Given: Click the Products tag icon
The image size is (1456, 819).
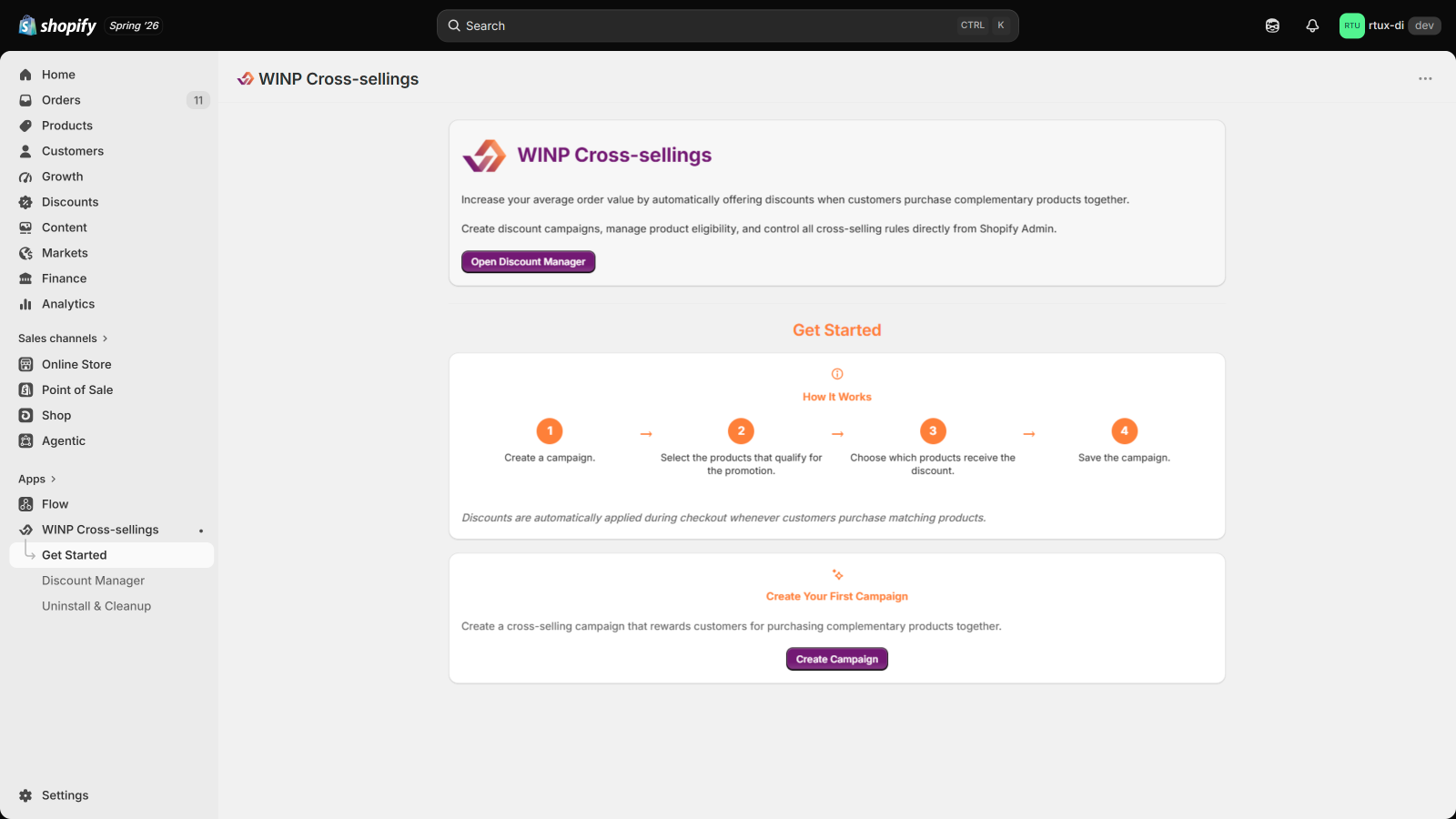Looking at the screenshot, I should 25,126.
